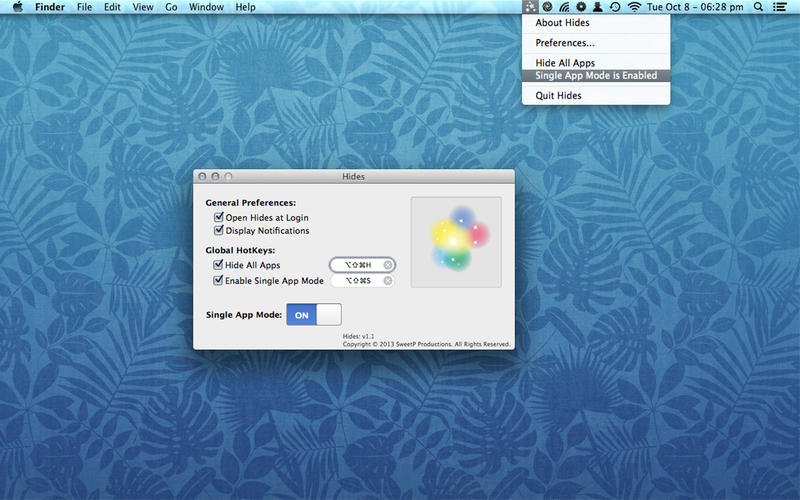Uncheck Open Hides at Login
Screen dimensions: 800x500
tap(218, 217)
